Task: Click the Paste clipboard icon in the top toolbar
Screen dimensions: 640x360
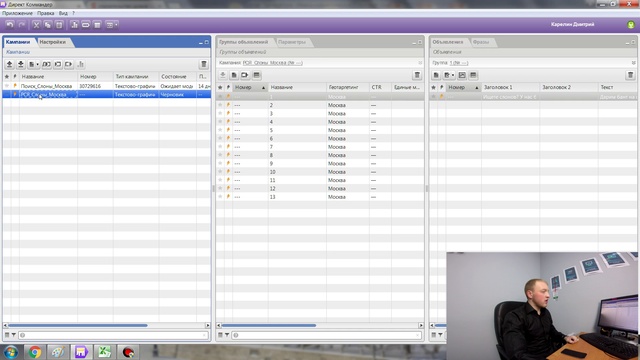Action: click(59, 25)
